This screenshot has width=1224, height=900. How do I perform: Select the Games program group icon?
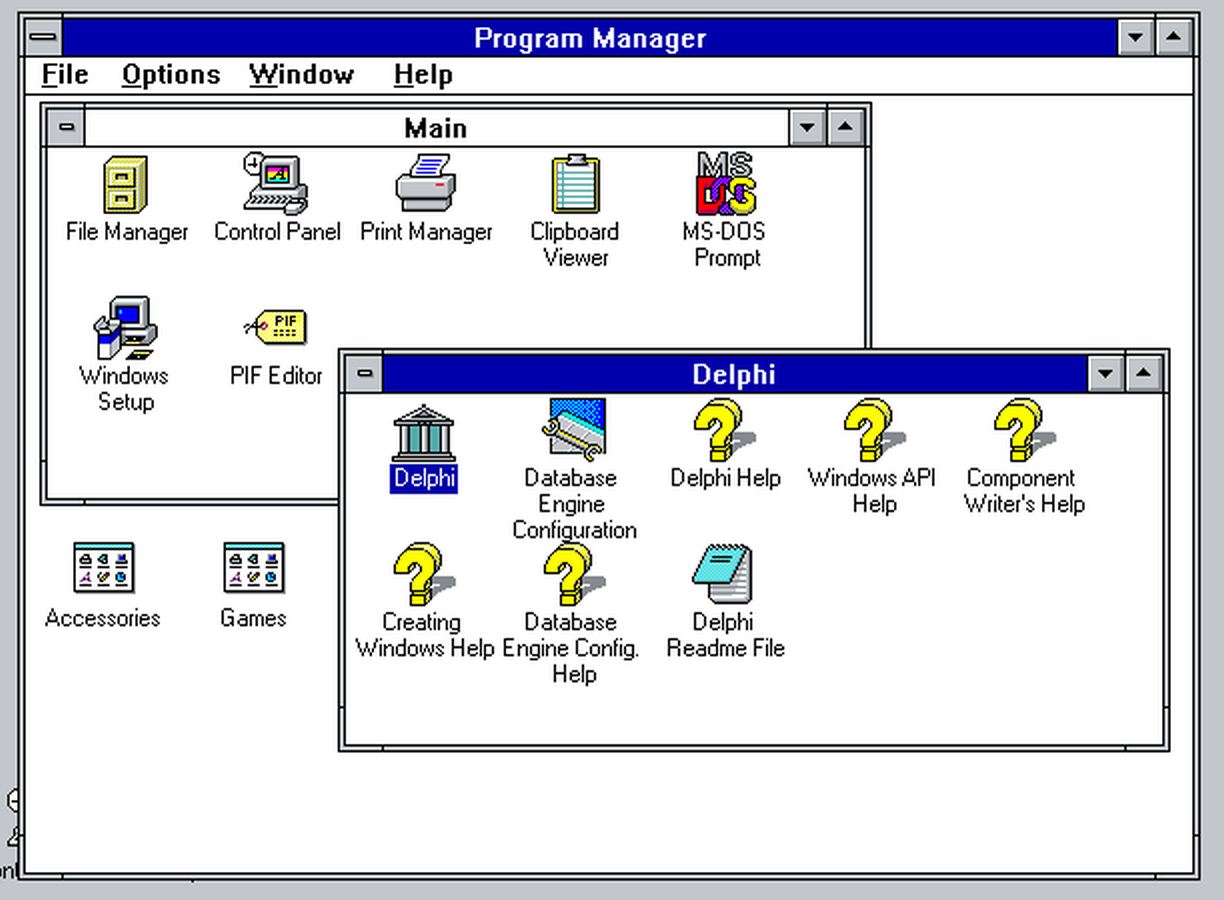coord(253,568)
